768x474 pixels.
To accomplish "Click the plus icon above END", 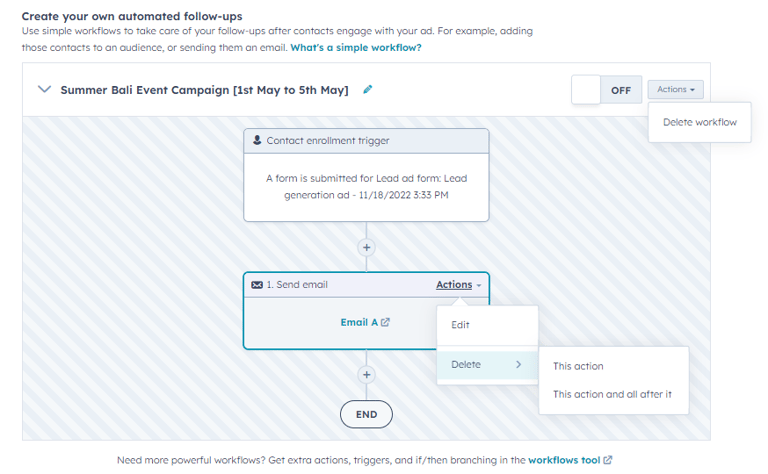I will [367, 374].
